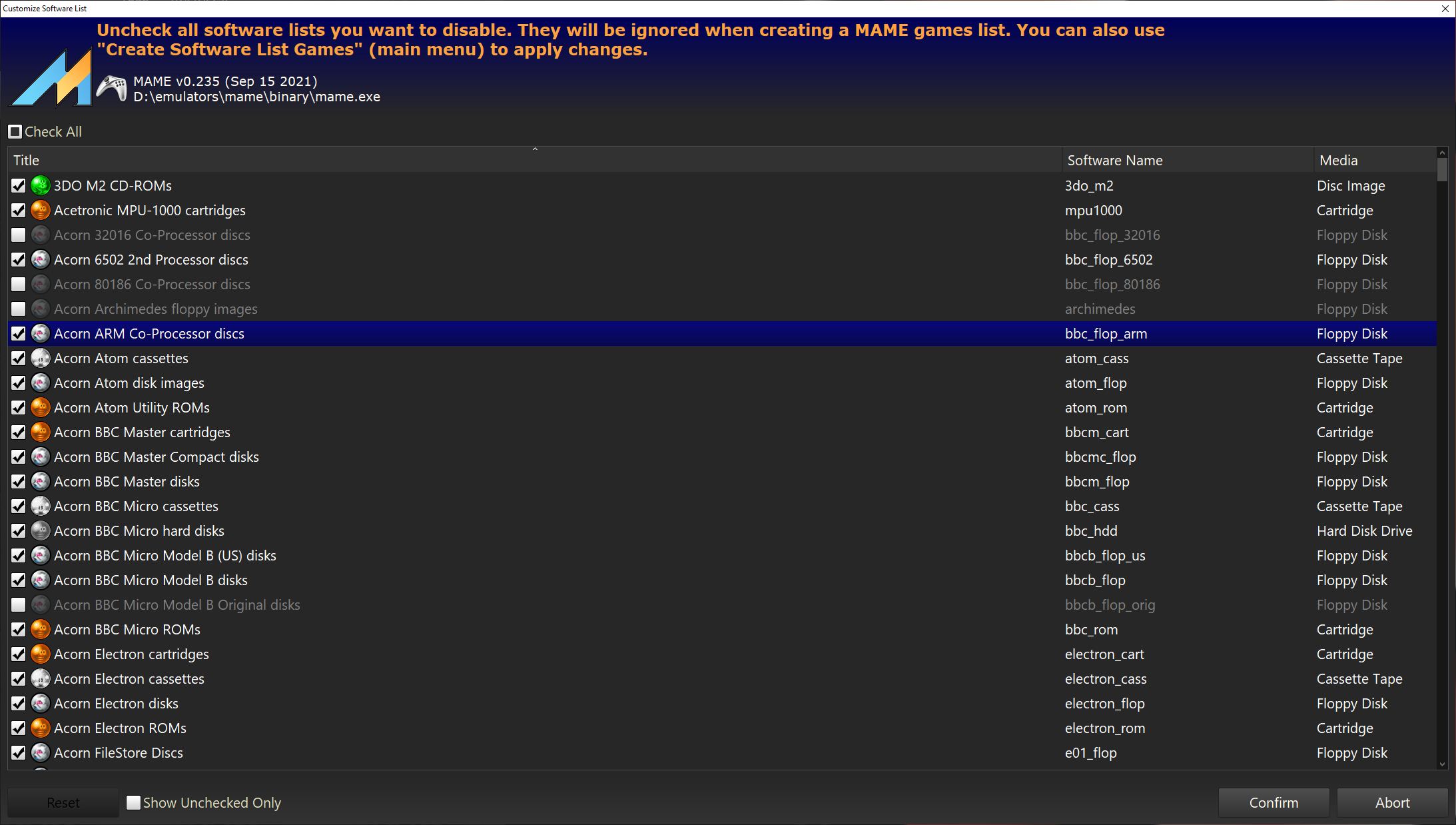
Task: Click the floppy disk icon for Acorn ARM Co-Processor discs
Action: (41, 333)
